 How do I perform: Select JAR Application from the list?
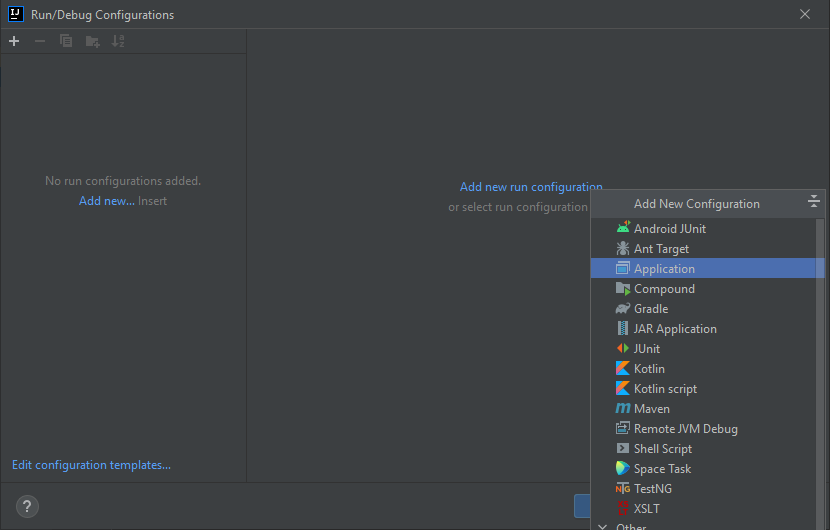[x=703, y=328]
